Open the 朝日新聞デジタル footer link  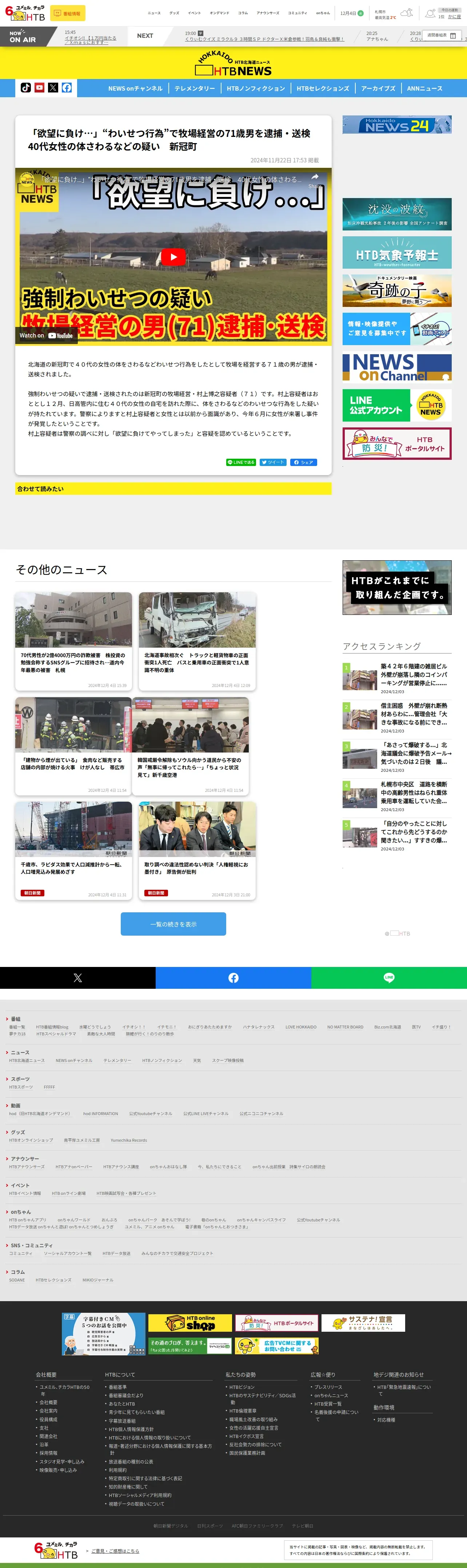point(171,1525)
